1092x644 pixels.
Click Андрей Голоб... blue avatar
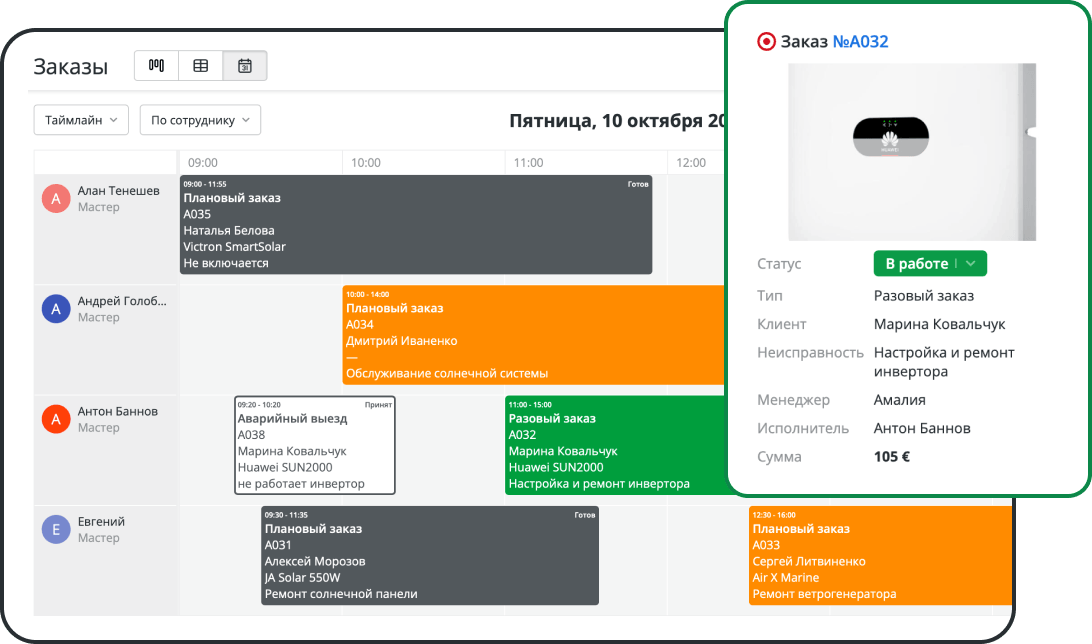click(x=56, y=308)
